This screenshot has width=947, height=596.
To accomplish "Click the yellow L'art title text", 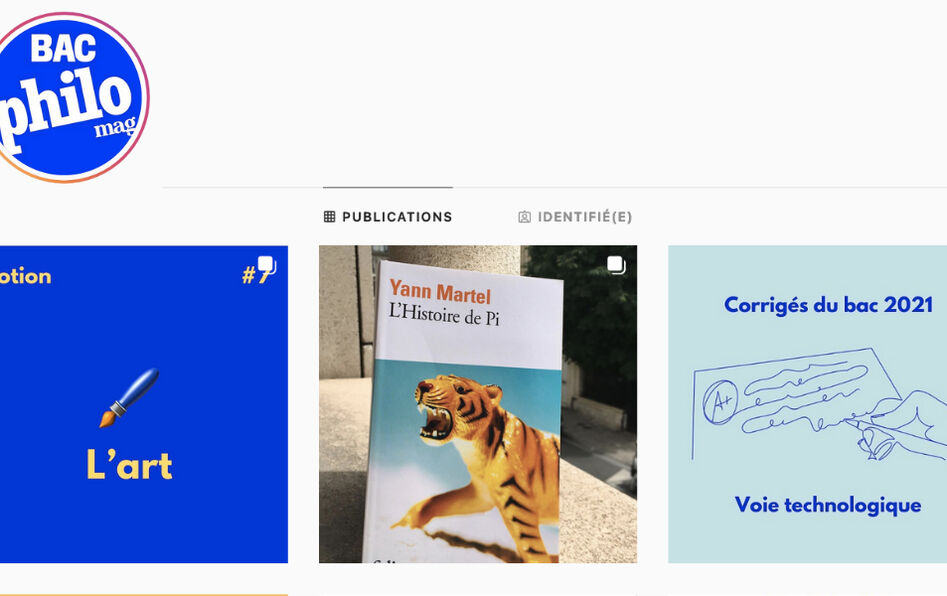I will [x=129, y=464].
